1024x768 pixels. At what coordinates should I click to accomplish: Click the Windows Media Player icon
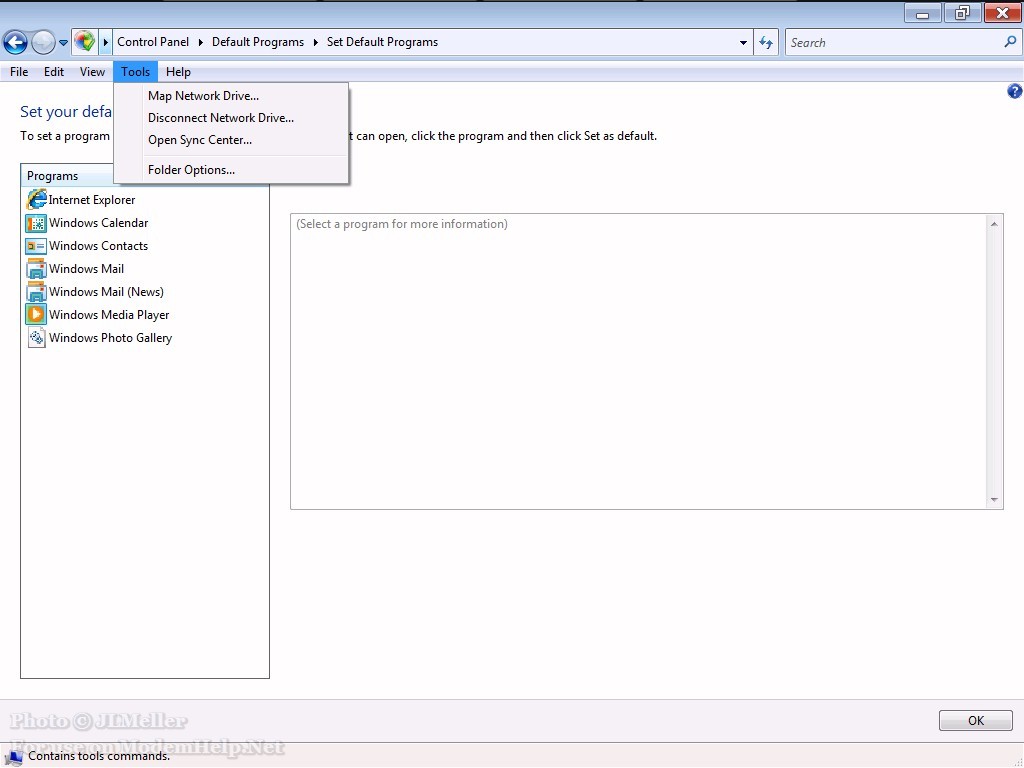(x=36, y=315)
